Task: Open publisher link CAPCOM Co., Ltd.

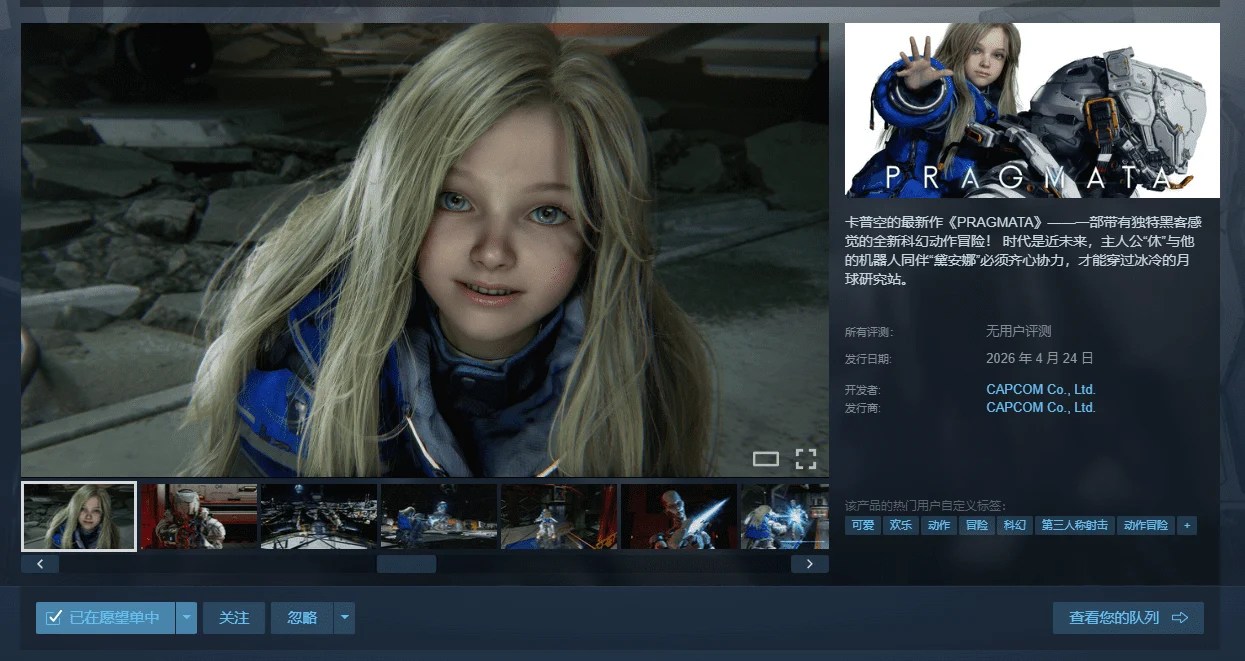Action: pos(1041,407)
